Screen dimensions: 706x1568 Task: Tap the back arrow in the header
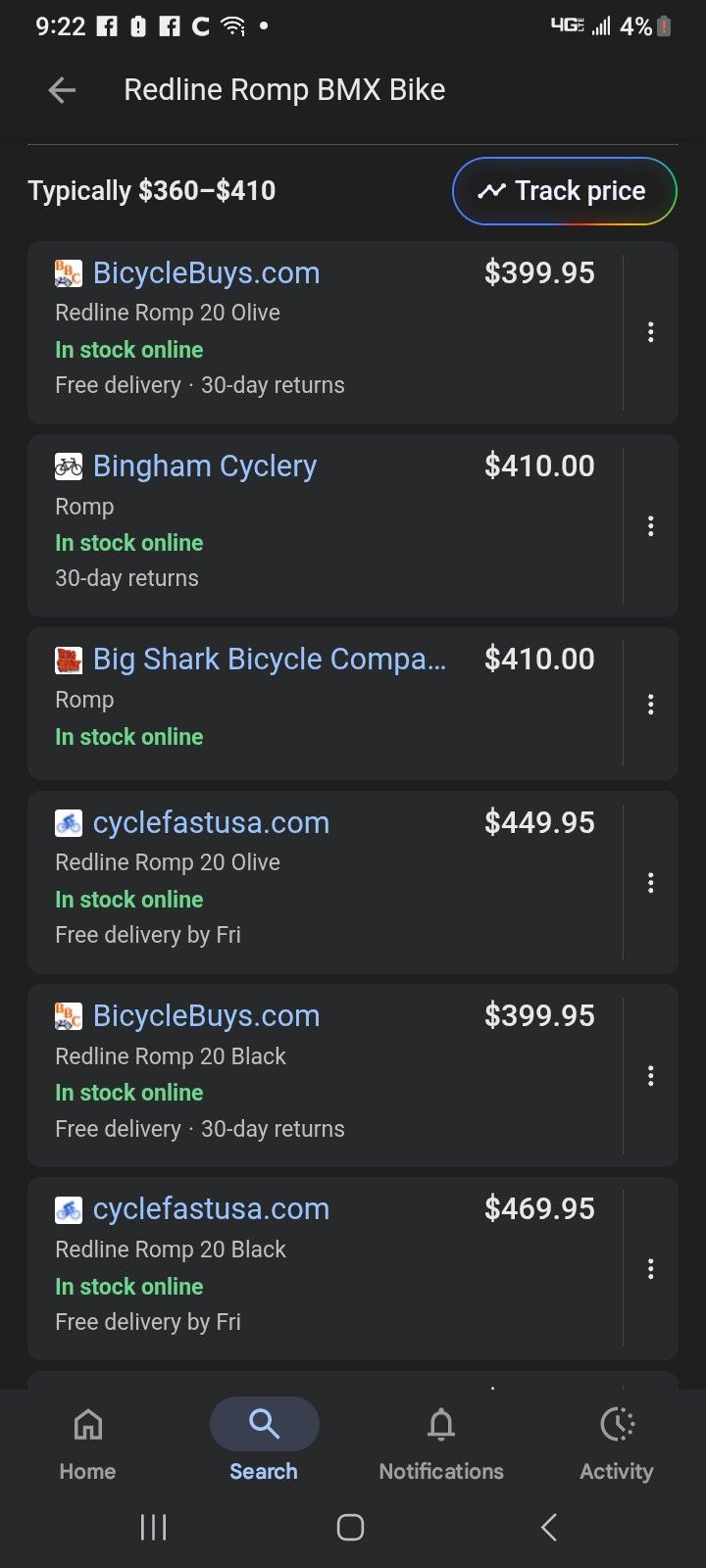point(62,90)
